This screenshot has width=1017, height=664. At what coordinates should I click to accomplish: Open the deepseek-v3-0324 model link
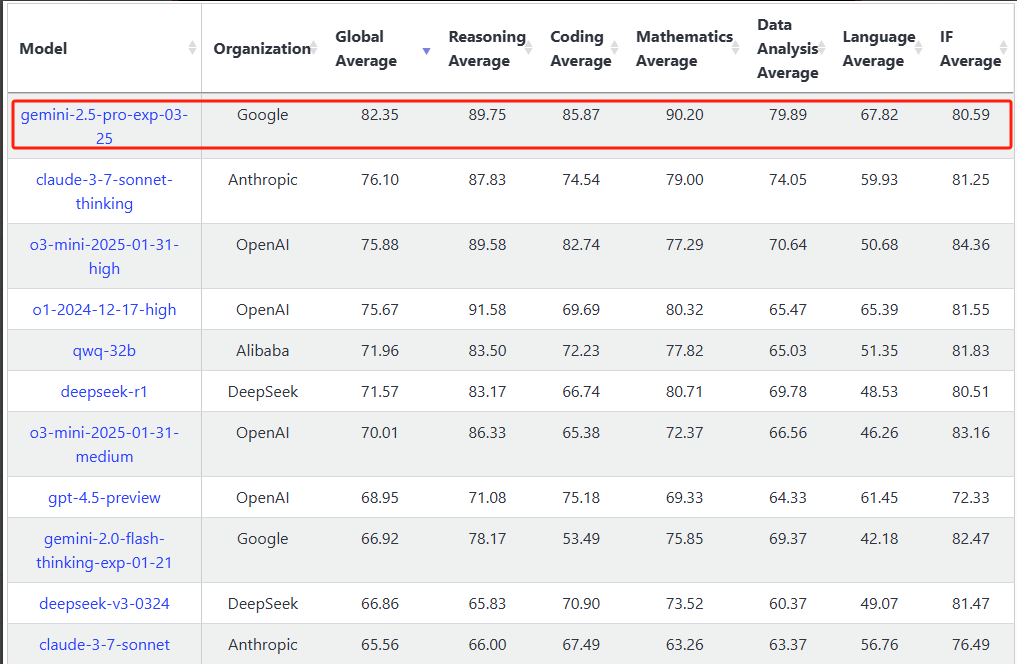[104, 603]
